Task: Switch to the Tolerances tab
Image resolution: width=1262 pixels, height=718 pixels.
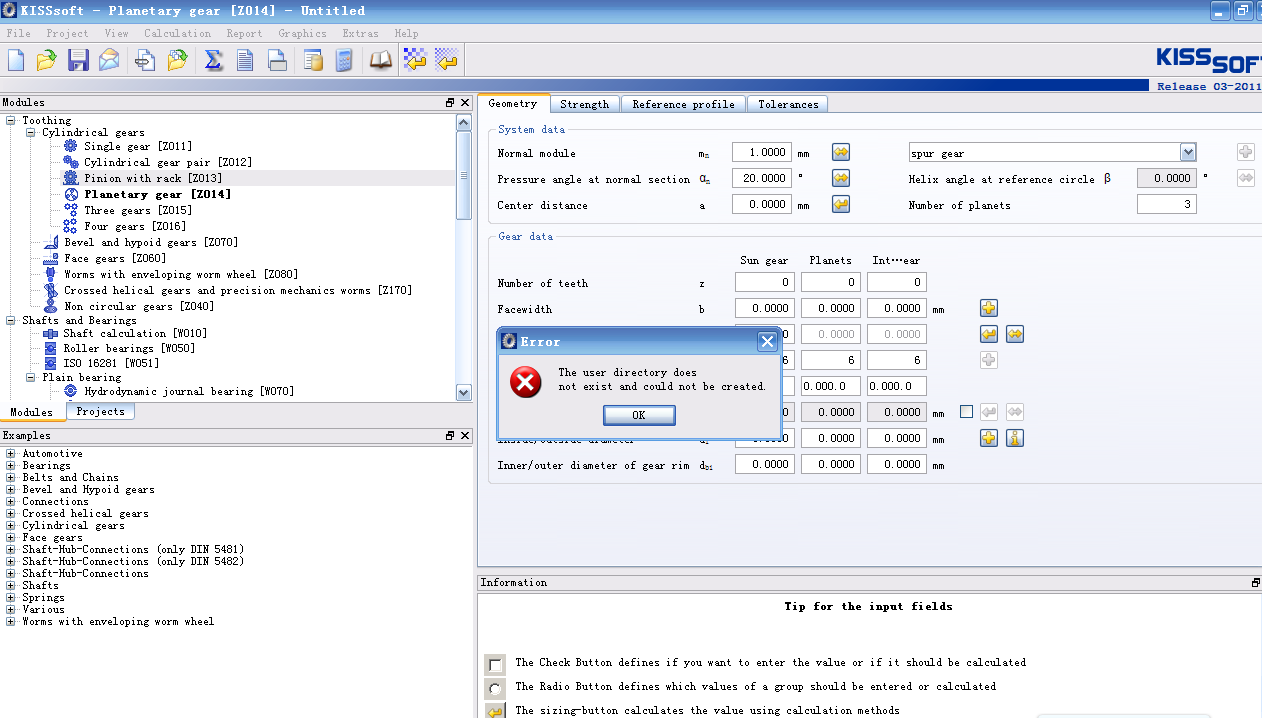Action: (788, 104)
